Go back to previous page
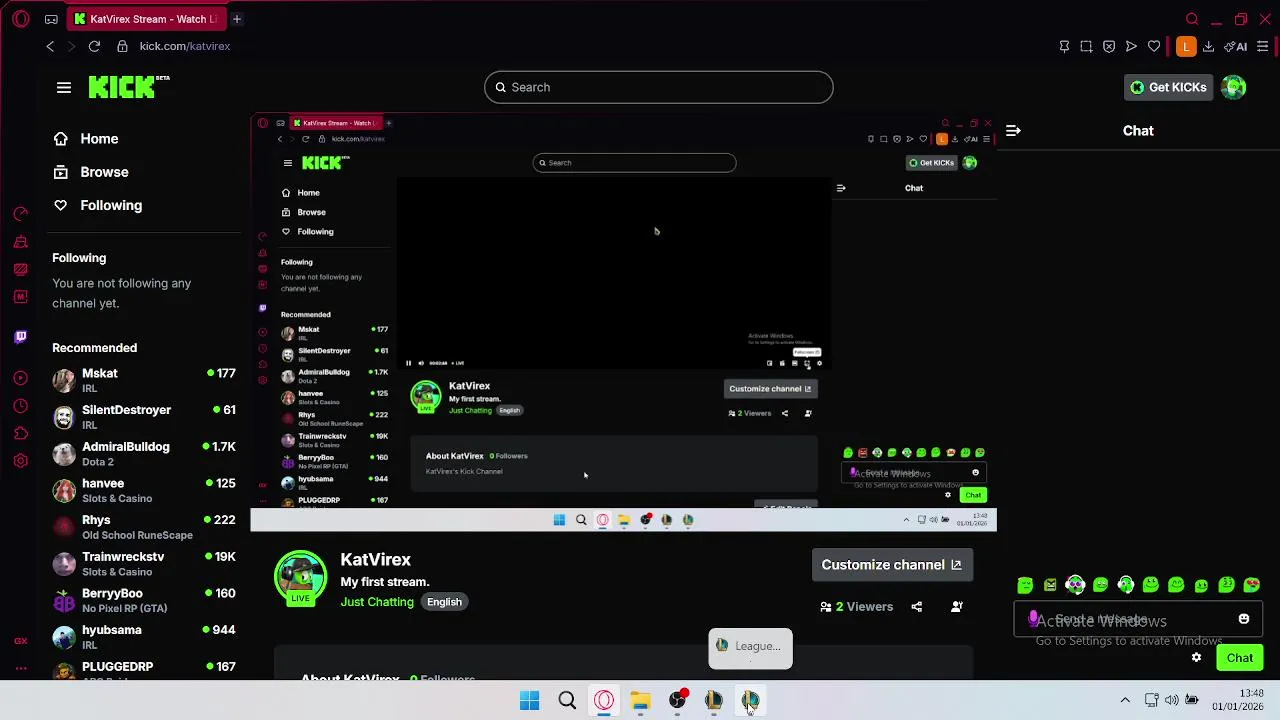Viewport: 1280px width, 720px height. tap(50, 46)
